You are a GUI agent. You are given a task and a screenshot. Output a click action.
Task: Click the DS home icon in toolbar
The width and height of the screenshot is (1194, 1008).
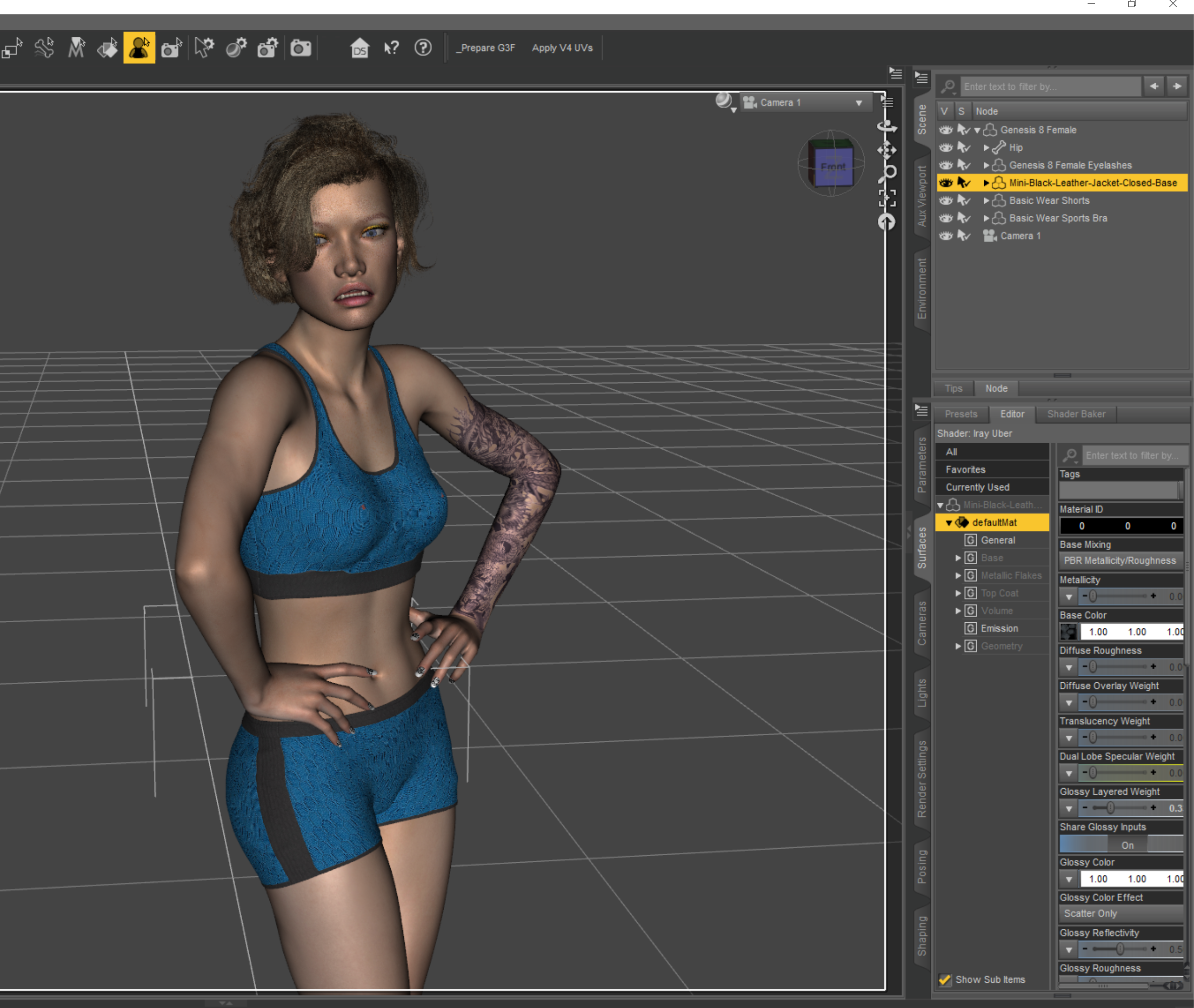coord(360,48)
